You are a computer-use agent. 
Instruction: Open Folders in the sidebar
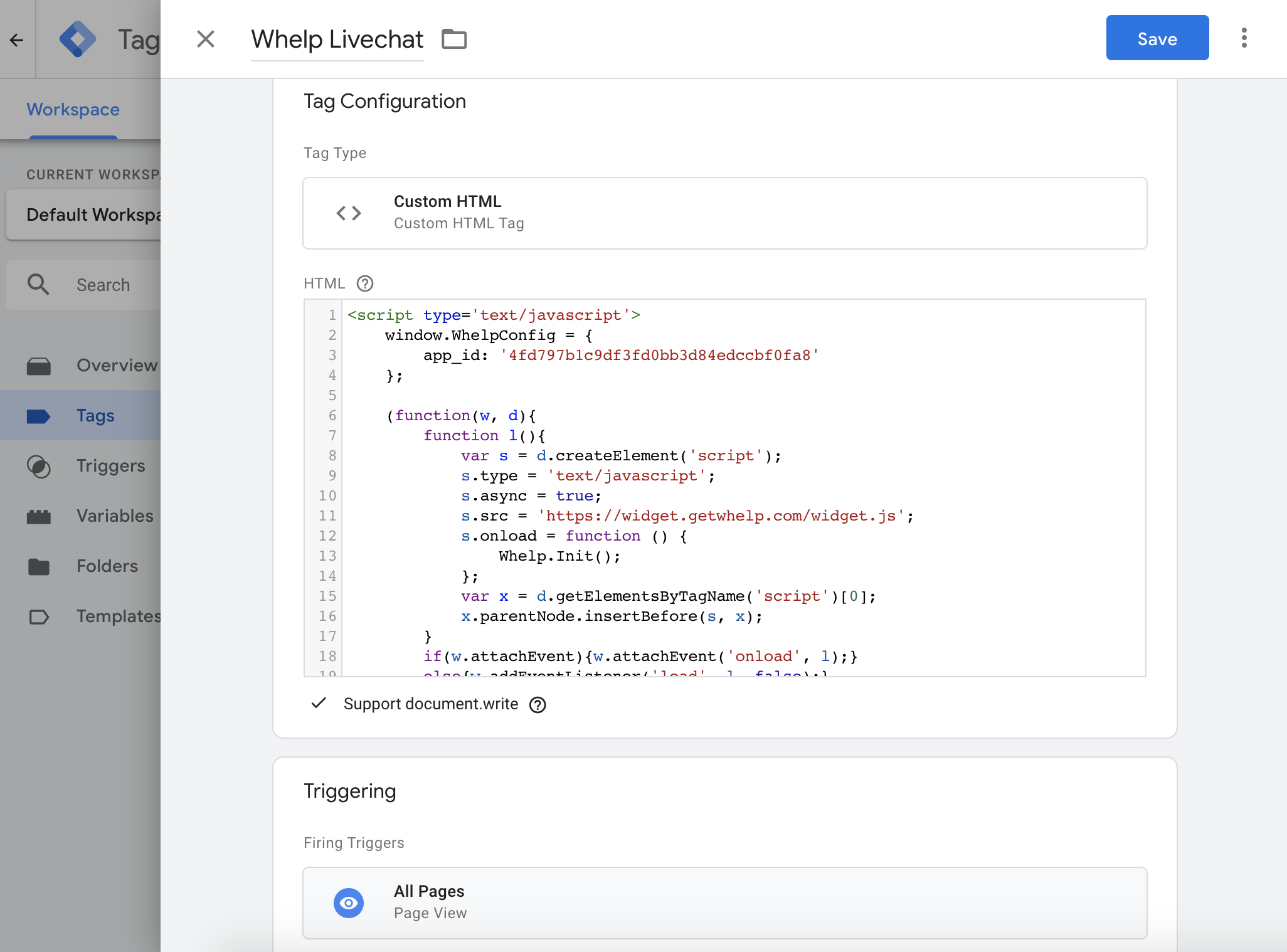click(80, 566)
